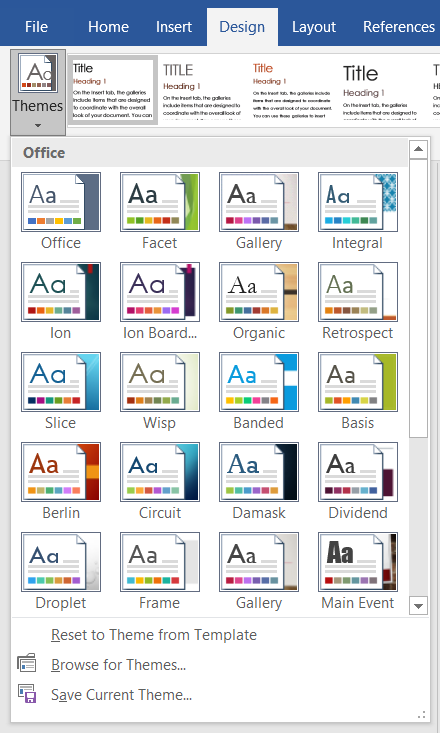The width and height of the screenshot is (440, 733).
Task: Click the gallery scroll up arrow
Action: point(418,149)
